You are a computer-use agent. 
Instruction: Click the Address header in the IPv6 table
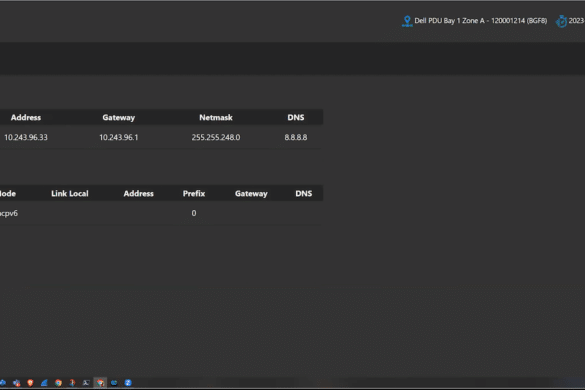pyautogui.click(x=138, y=194)
